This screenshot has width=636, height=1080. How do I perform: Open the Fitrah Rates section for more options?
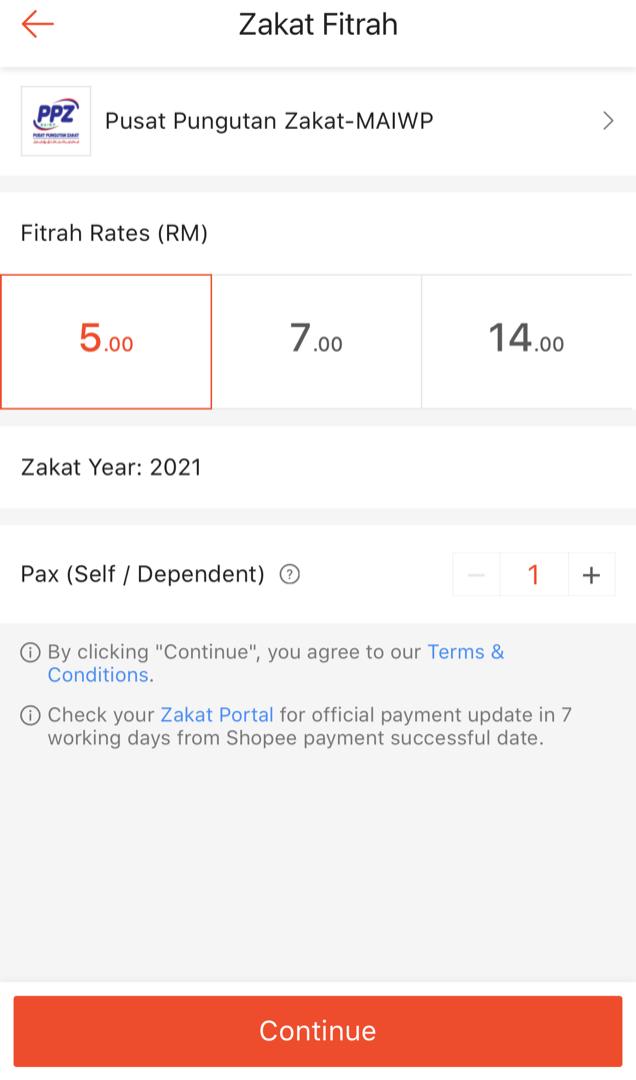click(x=113, y=233)
